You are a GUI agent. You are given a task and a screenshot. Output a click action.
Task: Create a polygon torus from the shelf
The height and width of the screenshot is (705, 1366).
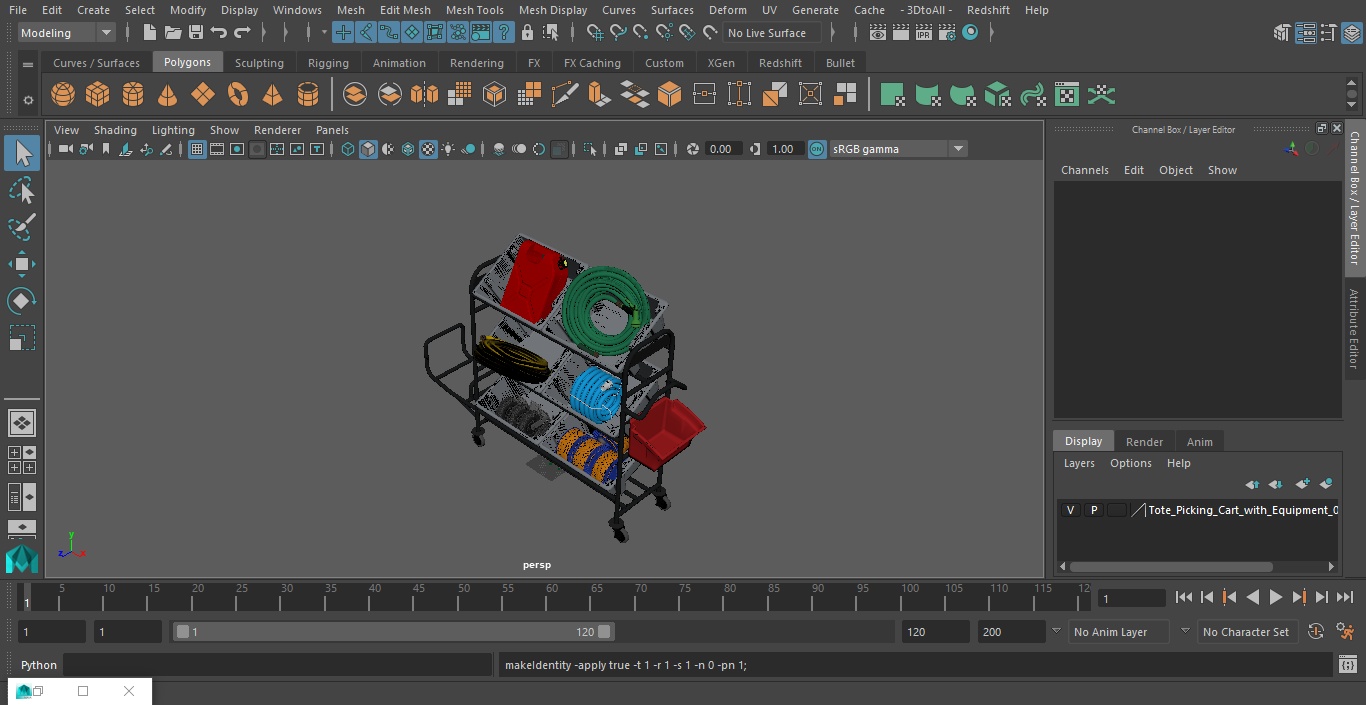point(238,95)
